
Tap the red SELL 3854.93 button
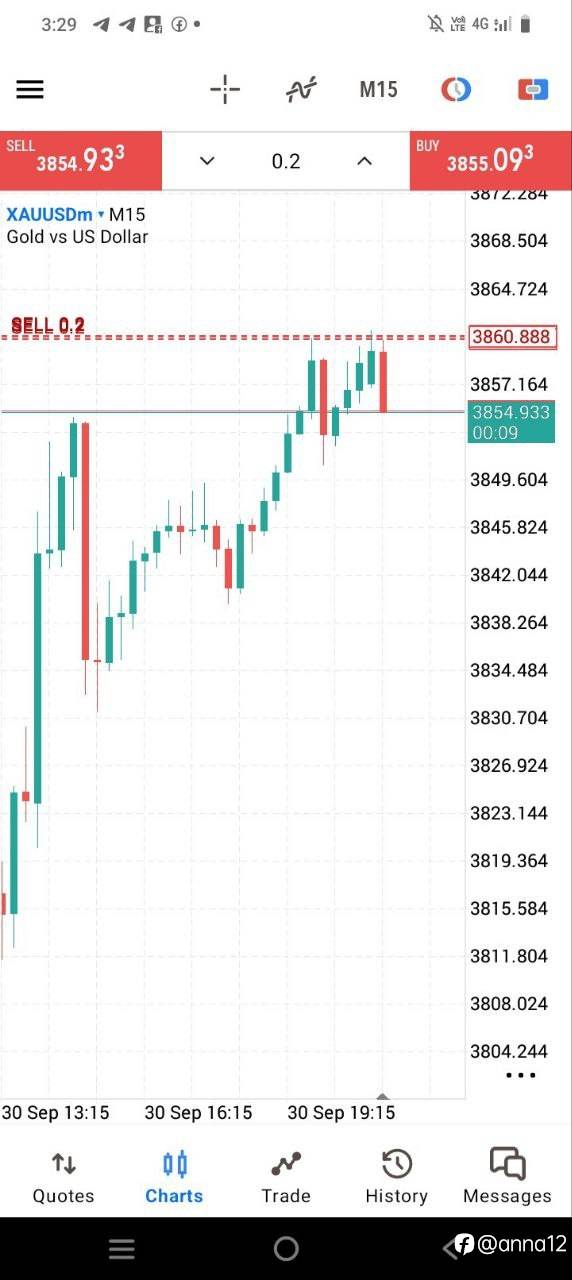(81, 160)
